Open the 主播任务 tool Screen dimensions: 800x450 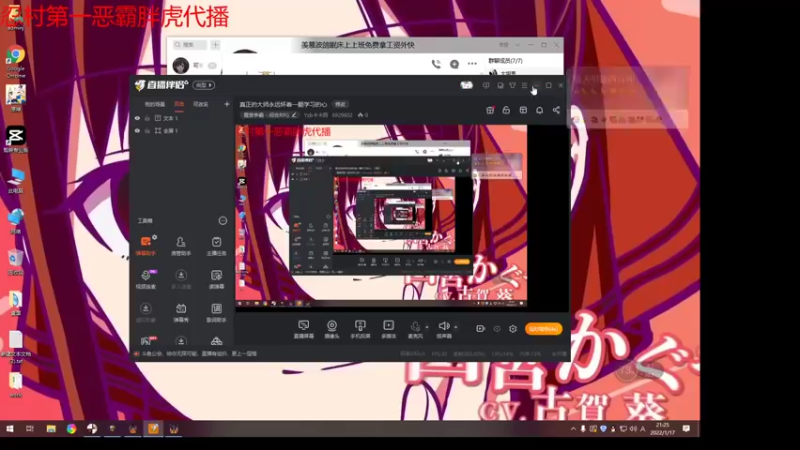216,245
